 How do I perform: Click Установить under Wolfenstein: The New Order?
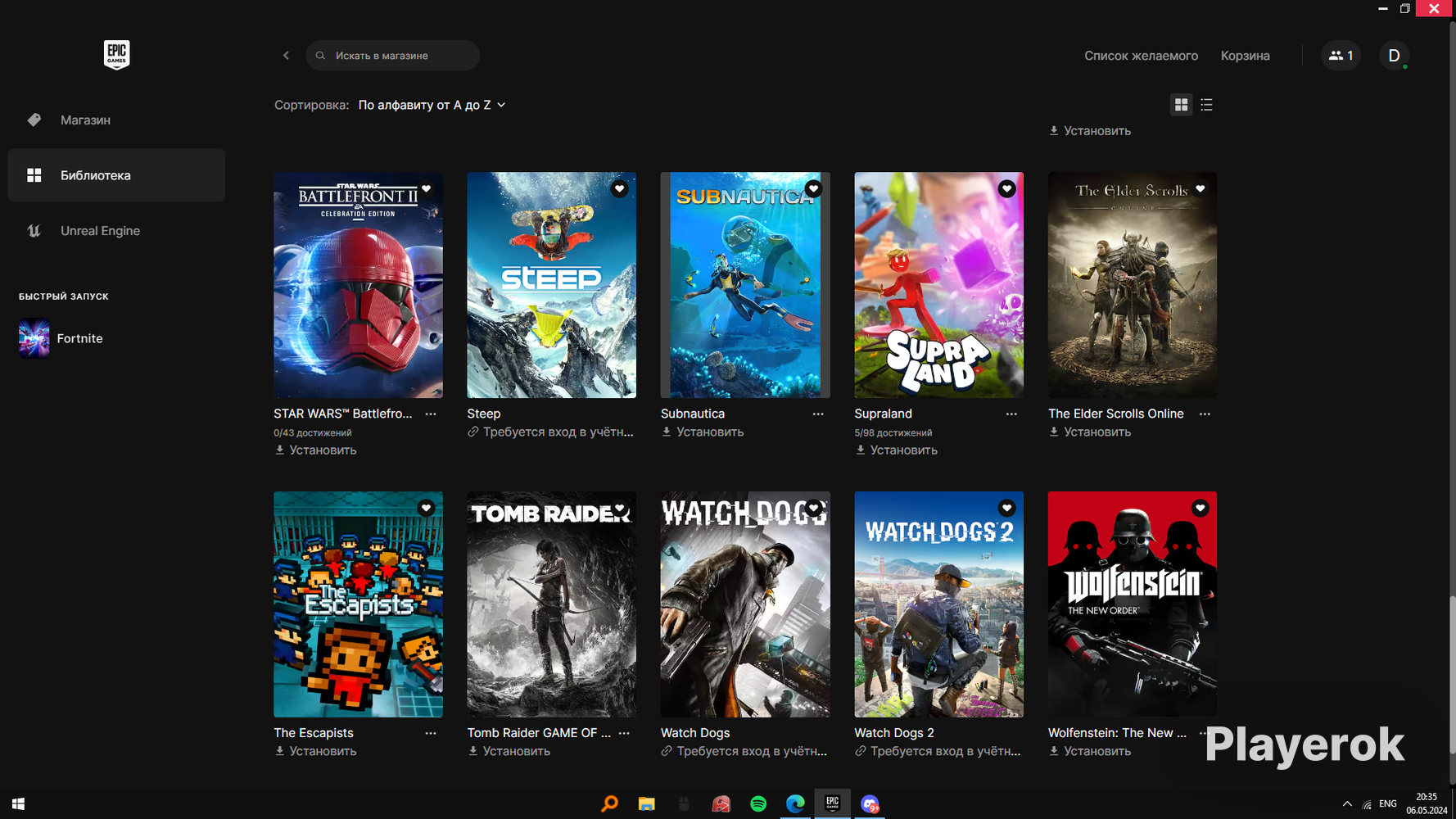(x=1090, y=751)
